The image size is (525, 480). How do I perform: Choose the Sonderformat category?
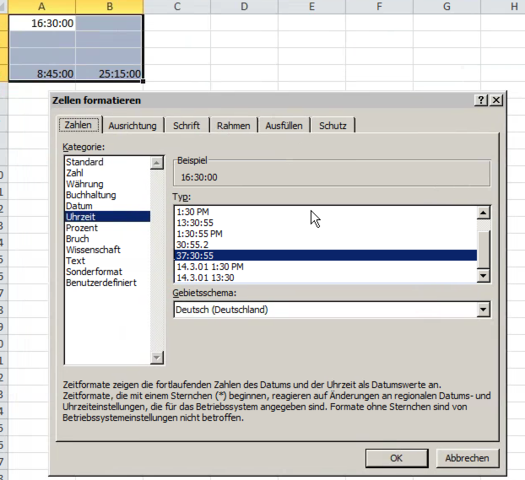107,272
